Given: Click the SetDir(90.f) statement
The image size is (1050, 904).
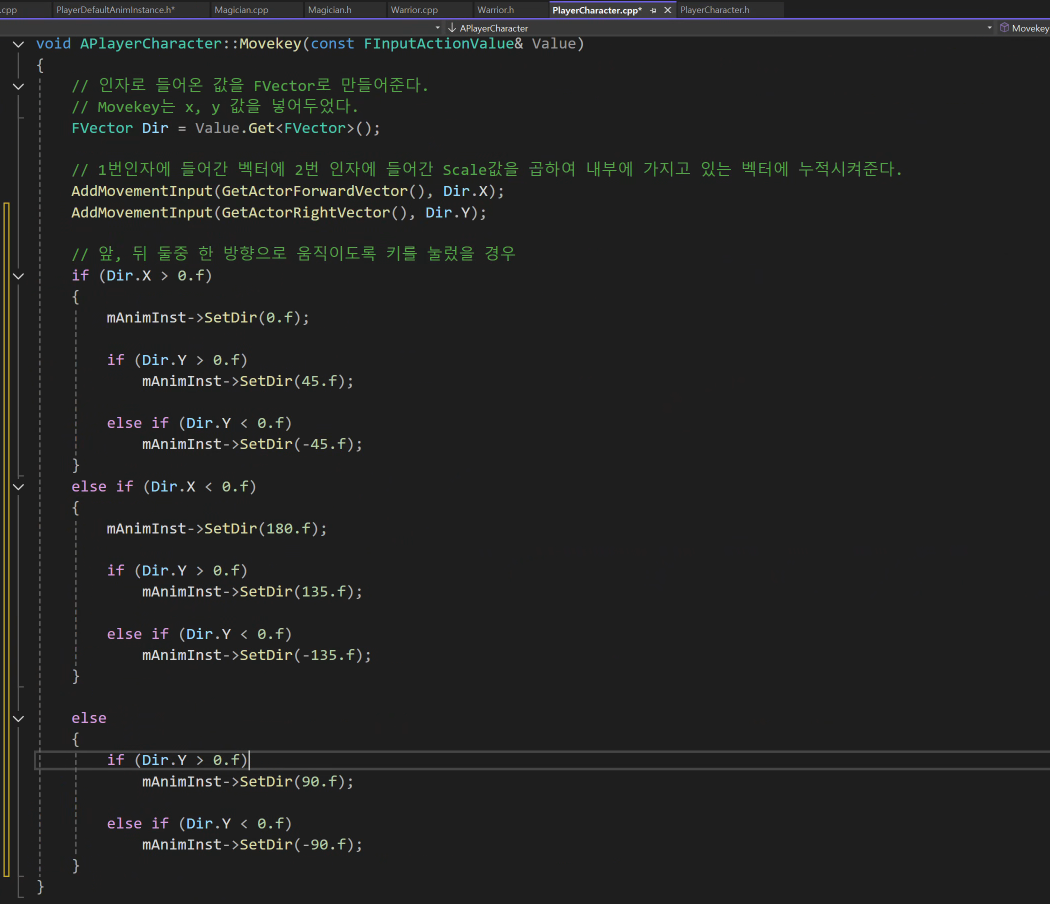Looking at the screenshot, I should click(x=248, y=782).
